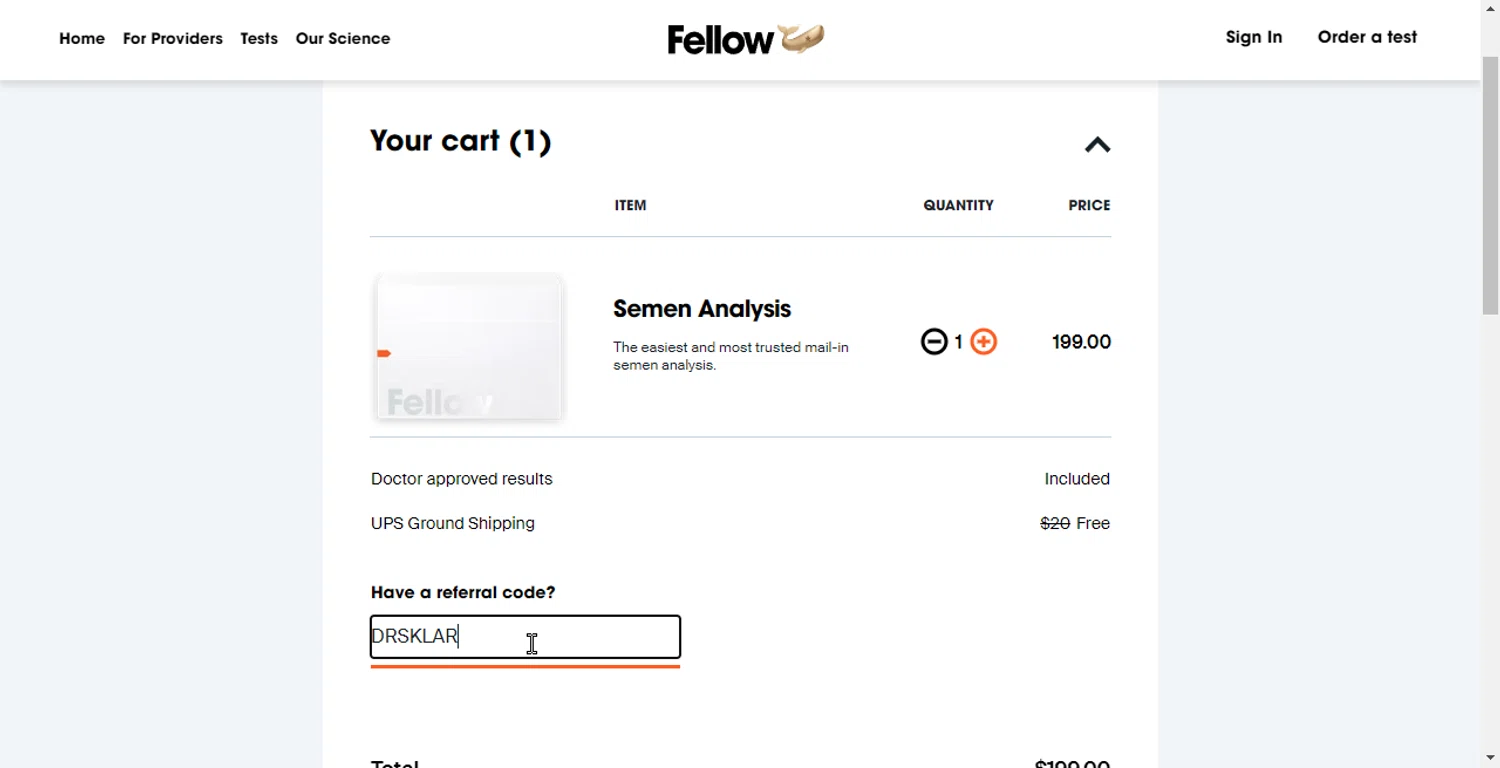
Task: Click the scrollbar down arrow
Action: tap(1490, 759)
